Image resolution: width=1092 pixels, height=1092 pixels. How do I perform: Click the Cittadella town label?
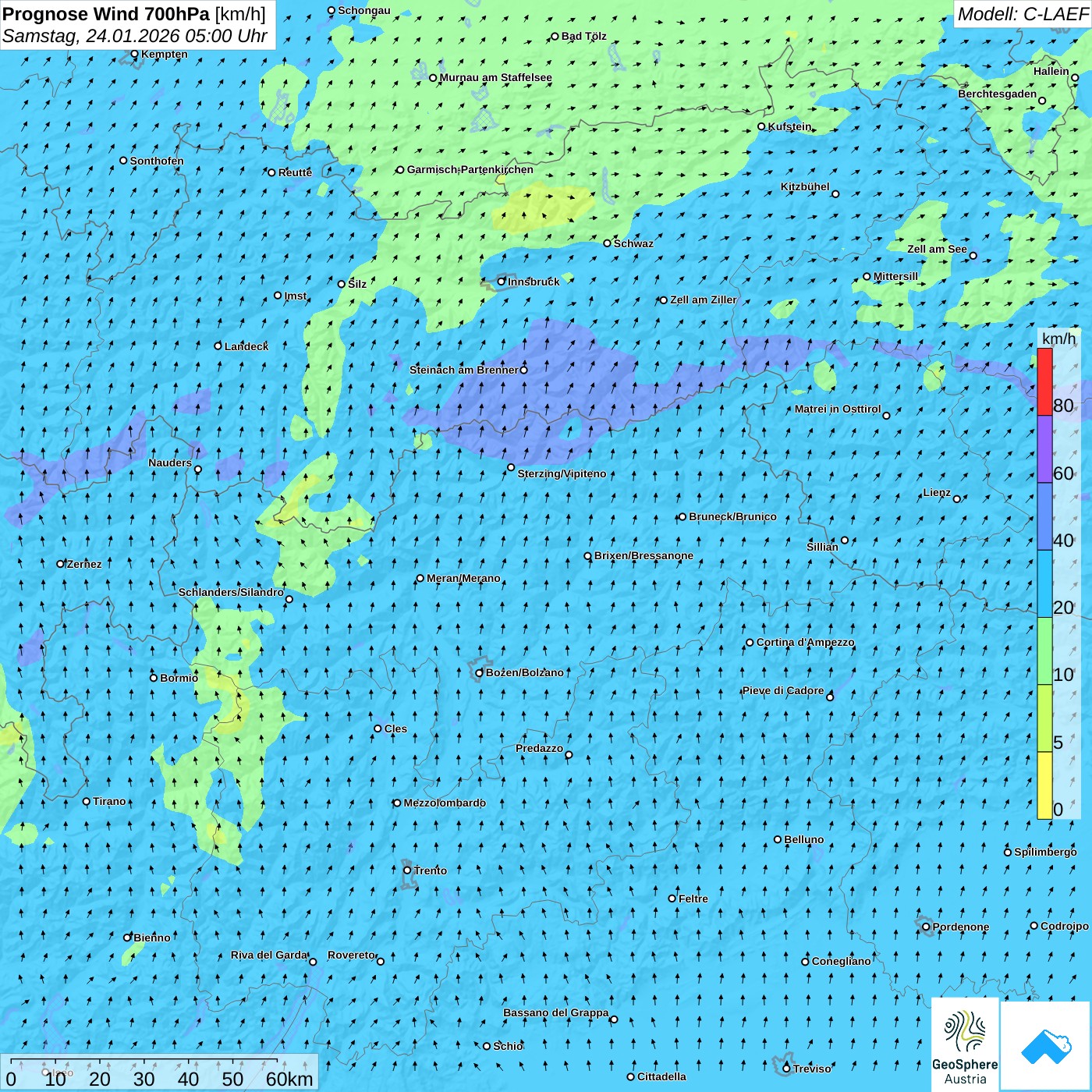tap(661, 1076)
